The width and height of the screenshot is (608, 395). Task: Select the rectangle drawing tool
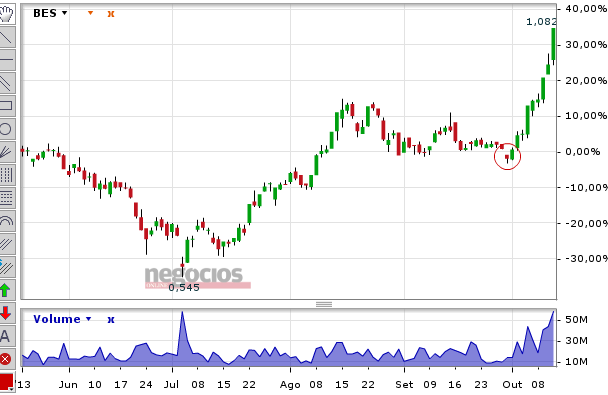pyautogui.click(x=7, y=106)
